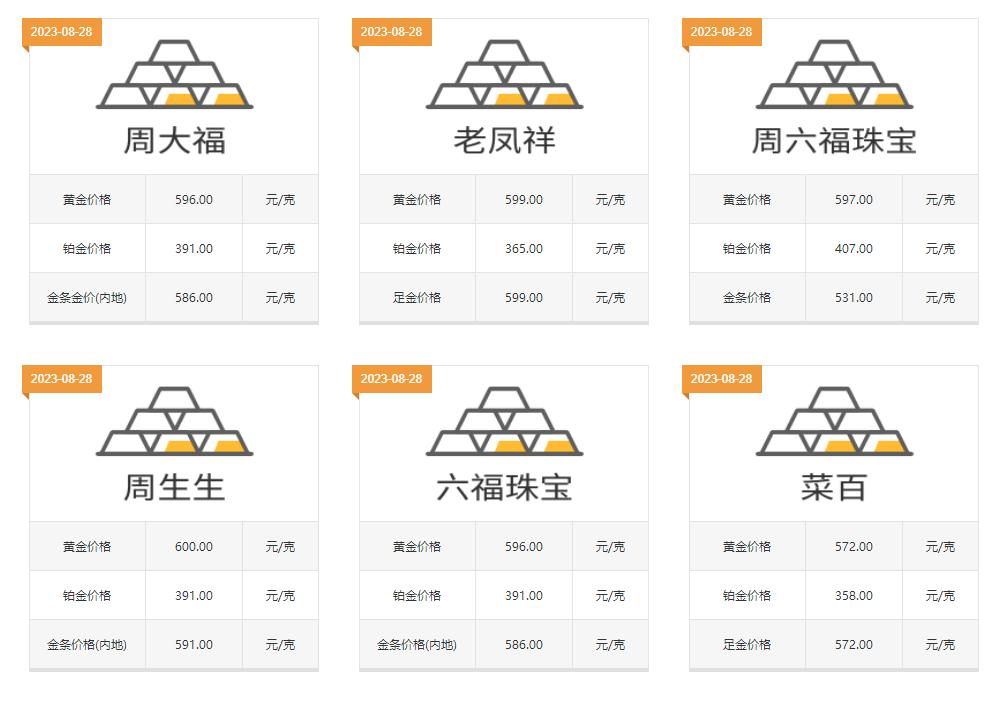Select 老凤祥 足金价格 value 599.00
The height and width of the screenshot is (701, 1008).
[x=523, y=298]
